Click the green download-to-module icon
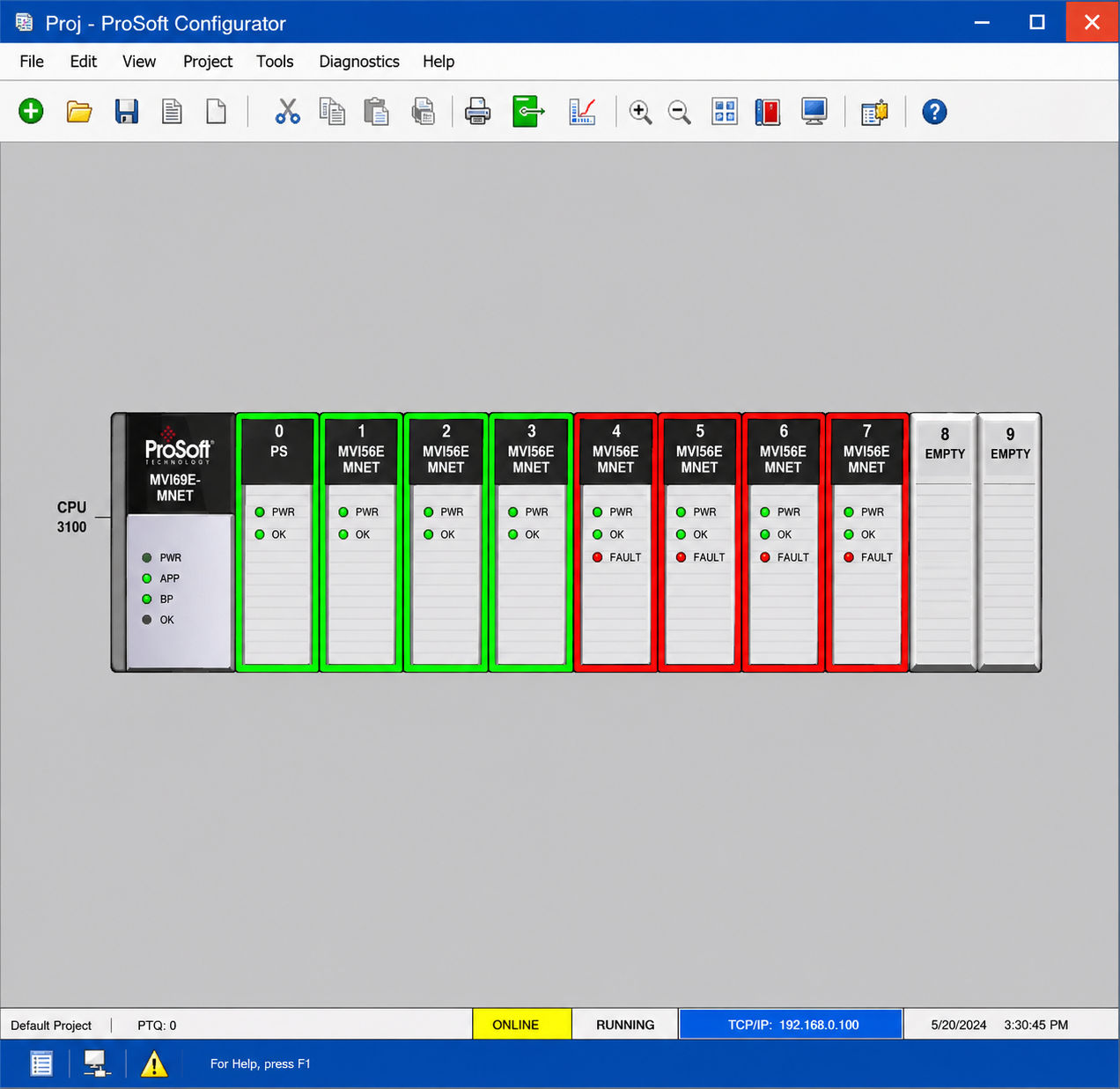The height and width of the screenshot is (1089, 1120). [528, 112]
